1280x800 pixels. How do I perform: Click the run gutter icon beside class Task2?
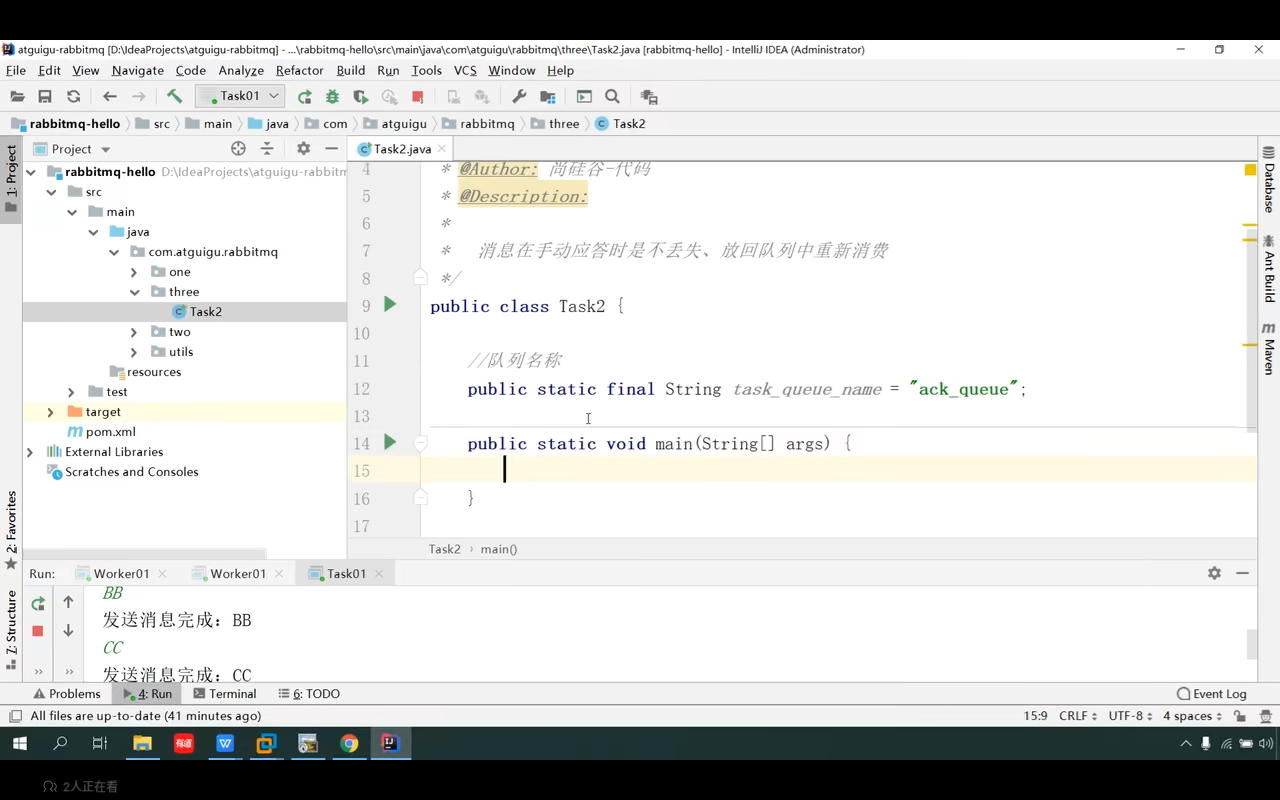coord(390,304)
